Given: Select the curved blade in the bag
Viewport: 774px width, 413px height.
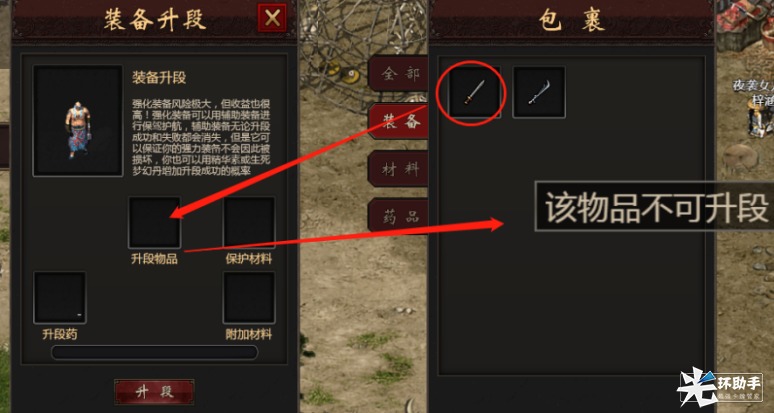Looking at the screenshot, I should point(539,92).
